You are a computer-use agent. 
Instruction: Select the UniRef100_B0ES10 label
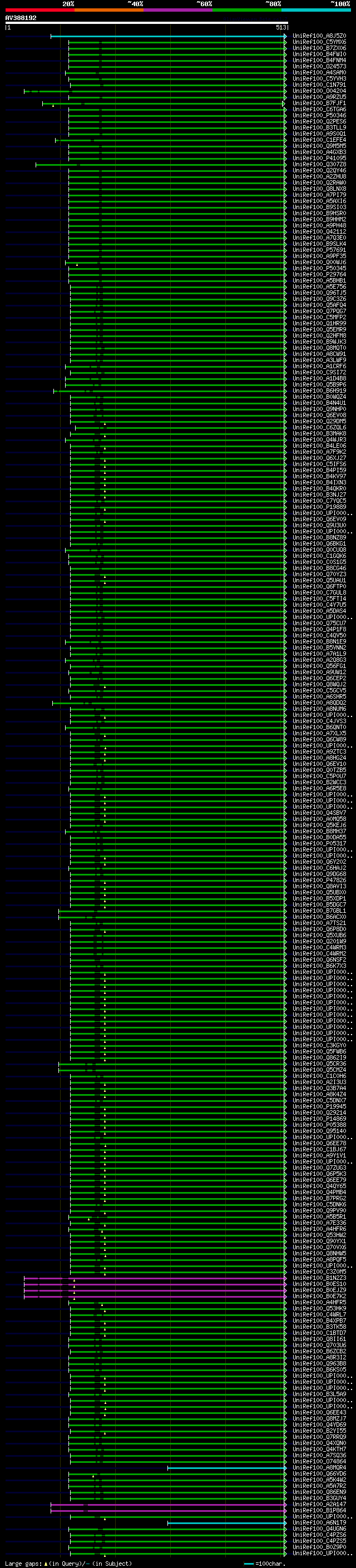pyautogui.click(x=319, y=1284)
